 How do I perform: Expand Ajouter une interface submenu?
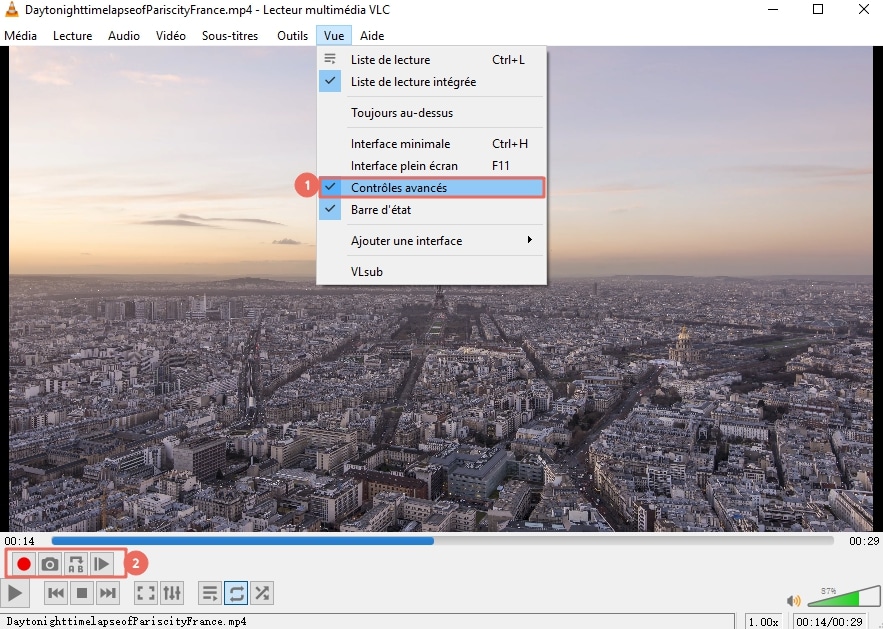tap(432, 240)
